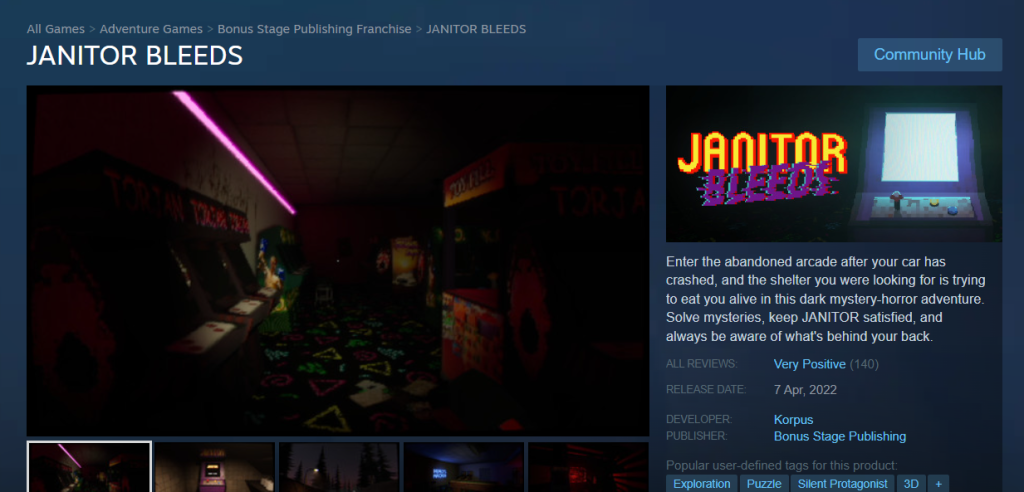1024x492 pixels.
Task: Open Bonus Stage Publishing Franchise breadcrumb
Action: coord(314,29)
